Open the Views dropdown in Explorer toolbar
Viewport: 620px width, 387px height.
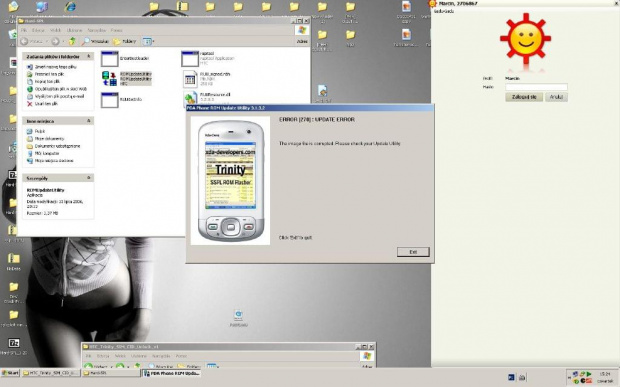148,41
